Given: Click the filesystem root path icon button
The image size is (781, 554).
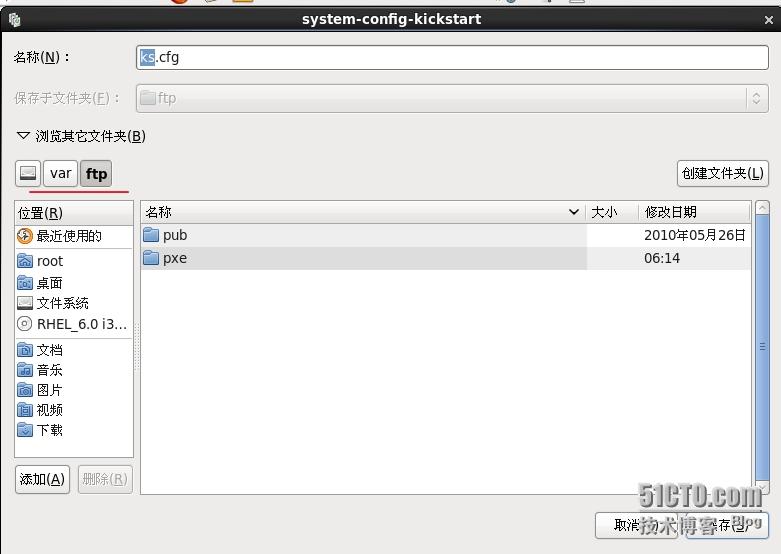Looking at the screenshot, I should click(28, 173).
